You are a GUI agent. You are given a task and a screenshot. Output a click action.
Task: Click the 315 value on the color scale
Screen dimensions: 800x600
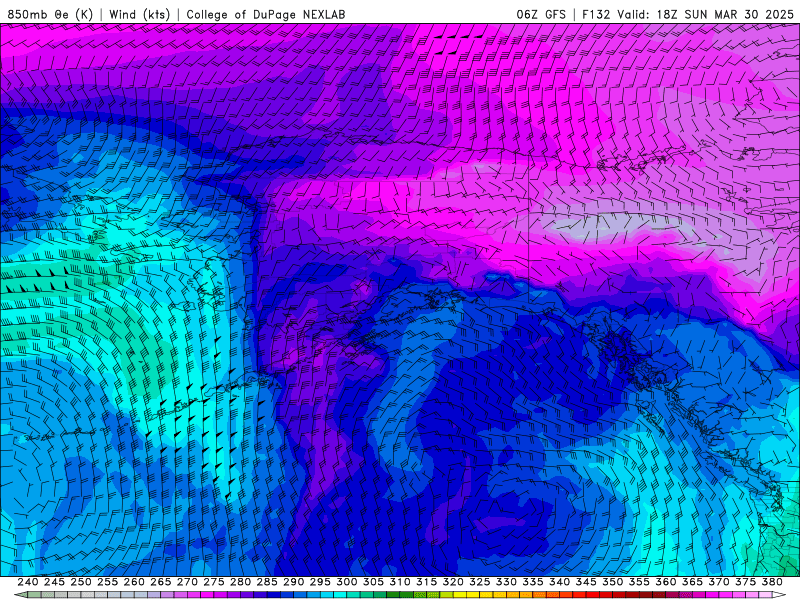[427, 582]
